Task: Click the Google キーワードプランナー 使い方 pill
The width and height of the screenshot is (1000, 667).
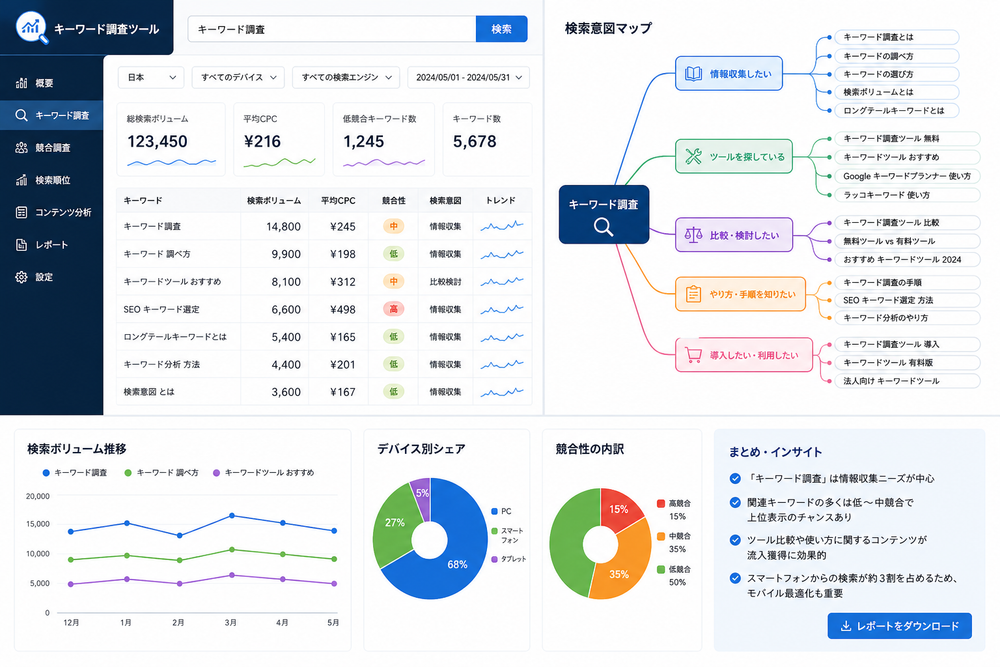Action: point(907,176)
